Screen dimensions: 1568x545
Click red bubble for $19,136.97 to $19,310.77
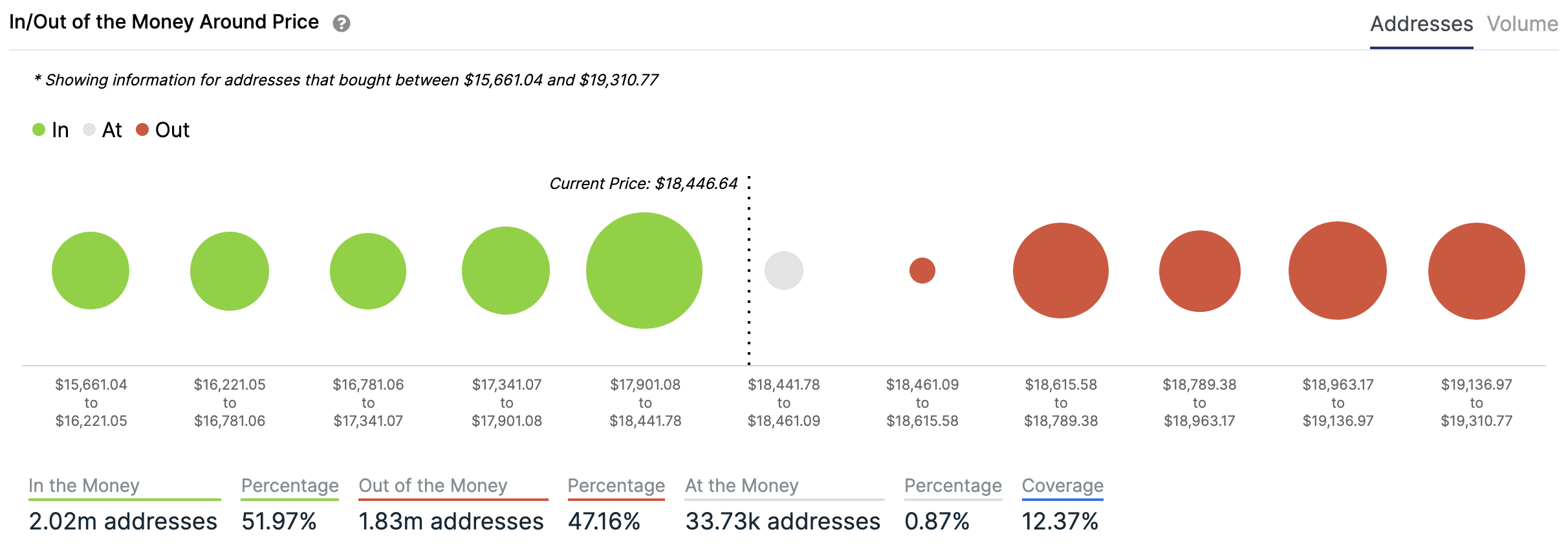(1477, 271)
